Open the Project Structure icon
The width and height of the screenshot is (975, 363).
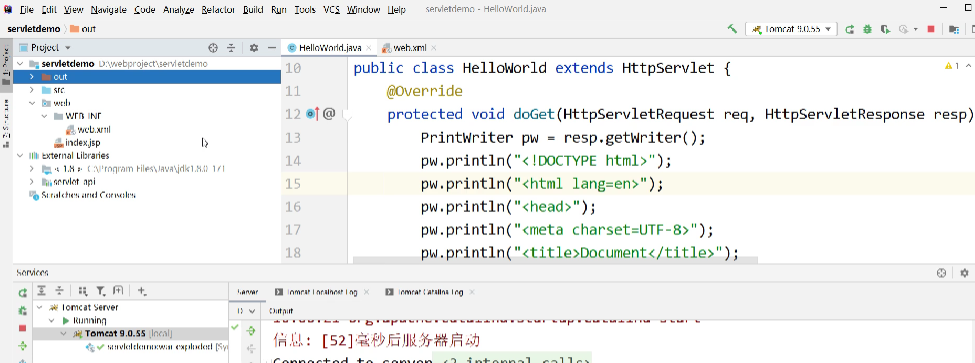pos(953,29)
